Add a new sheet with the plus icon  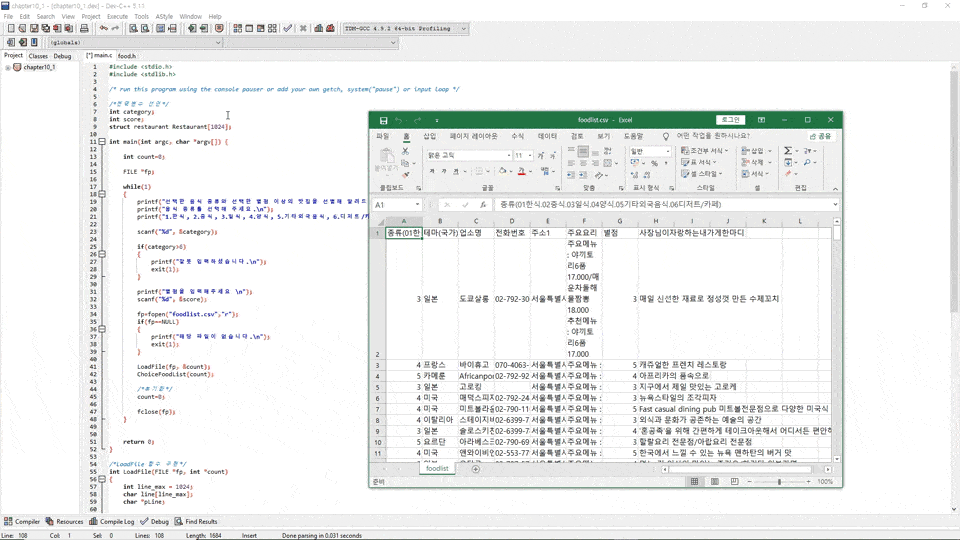coord(476,469)
